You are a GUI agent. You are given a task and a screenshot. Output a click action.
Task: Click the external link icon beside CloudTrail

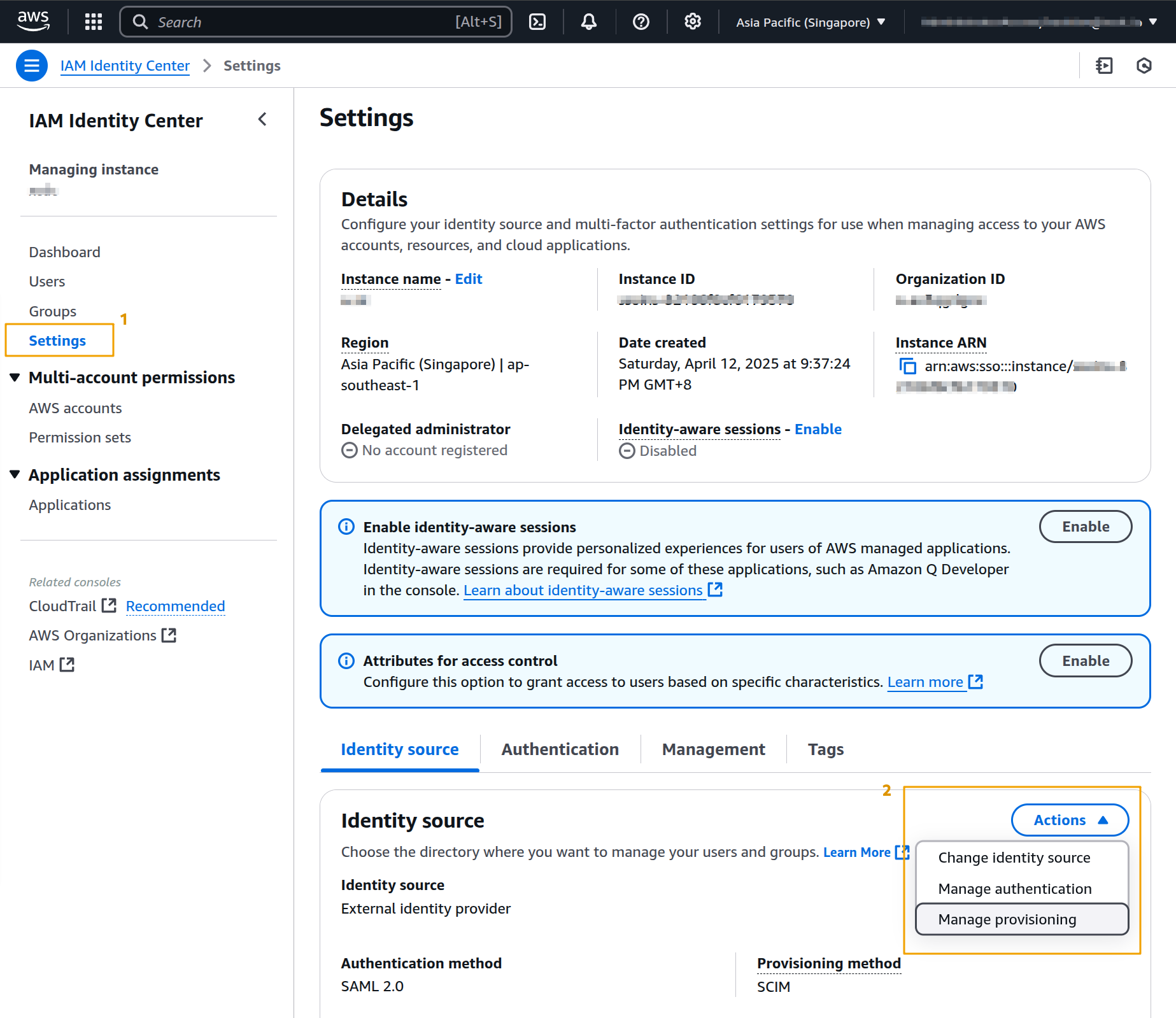[x=110, y=605]
